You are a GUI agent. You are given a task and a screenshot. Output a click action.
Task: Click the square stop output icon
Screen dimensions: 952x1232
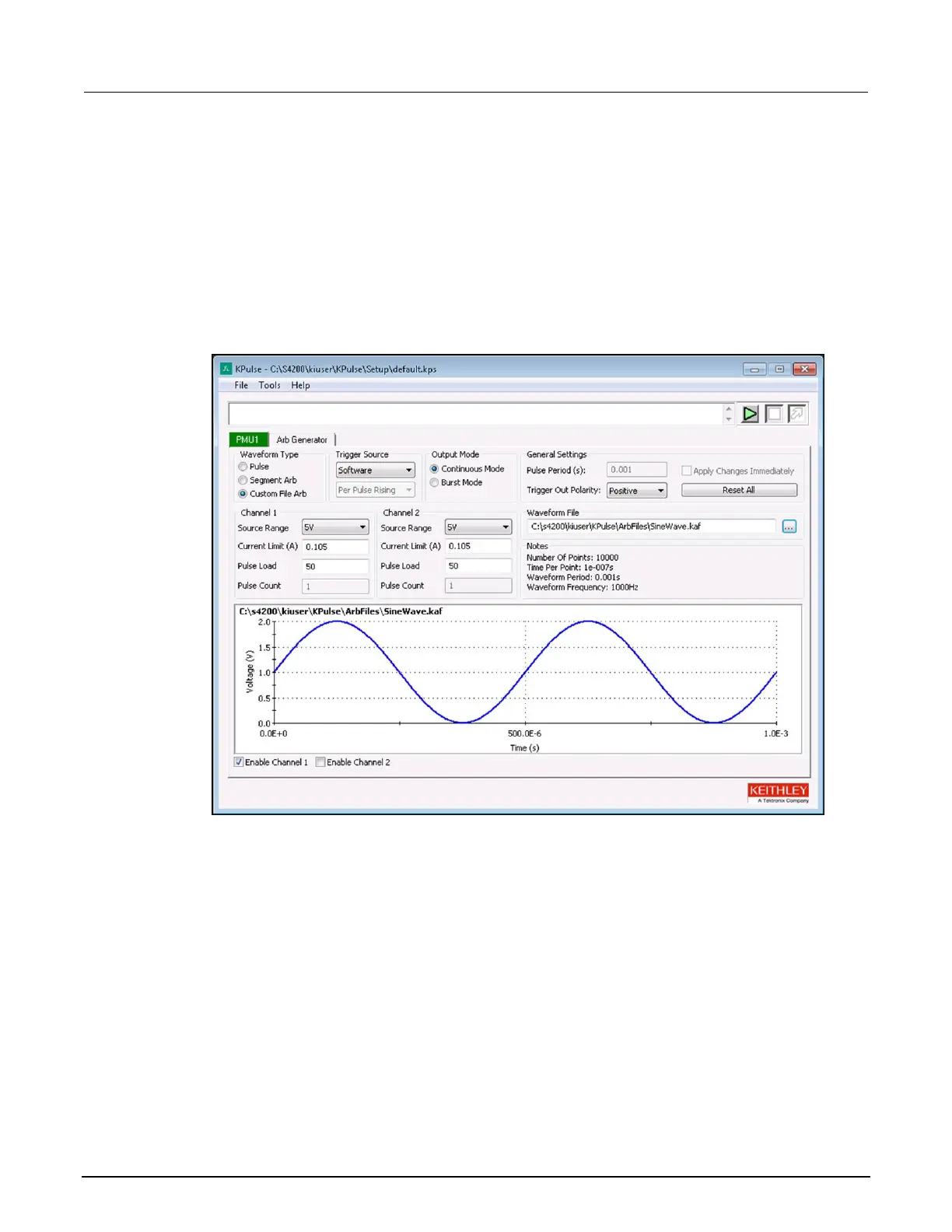774,414
